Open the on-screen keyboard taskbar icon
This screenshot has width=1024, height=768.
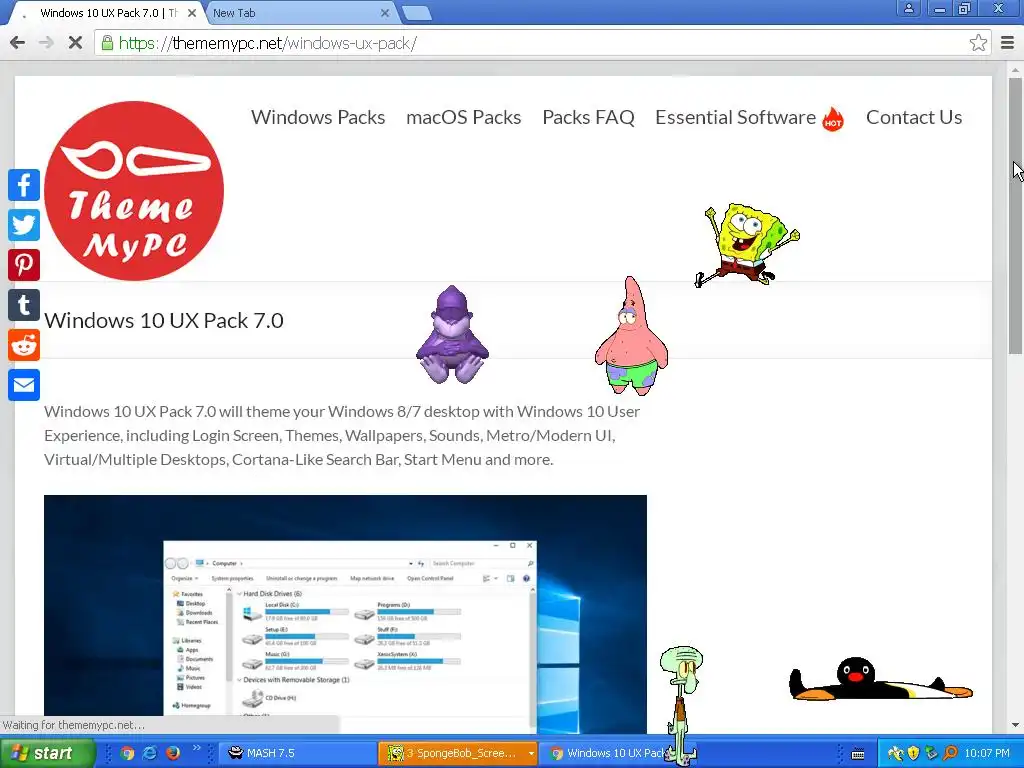click(x=858, y=754)
